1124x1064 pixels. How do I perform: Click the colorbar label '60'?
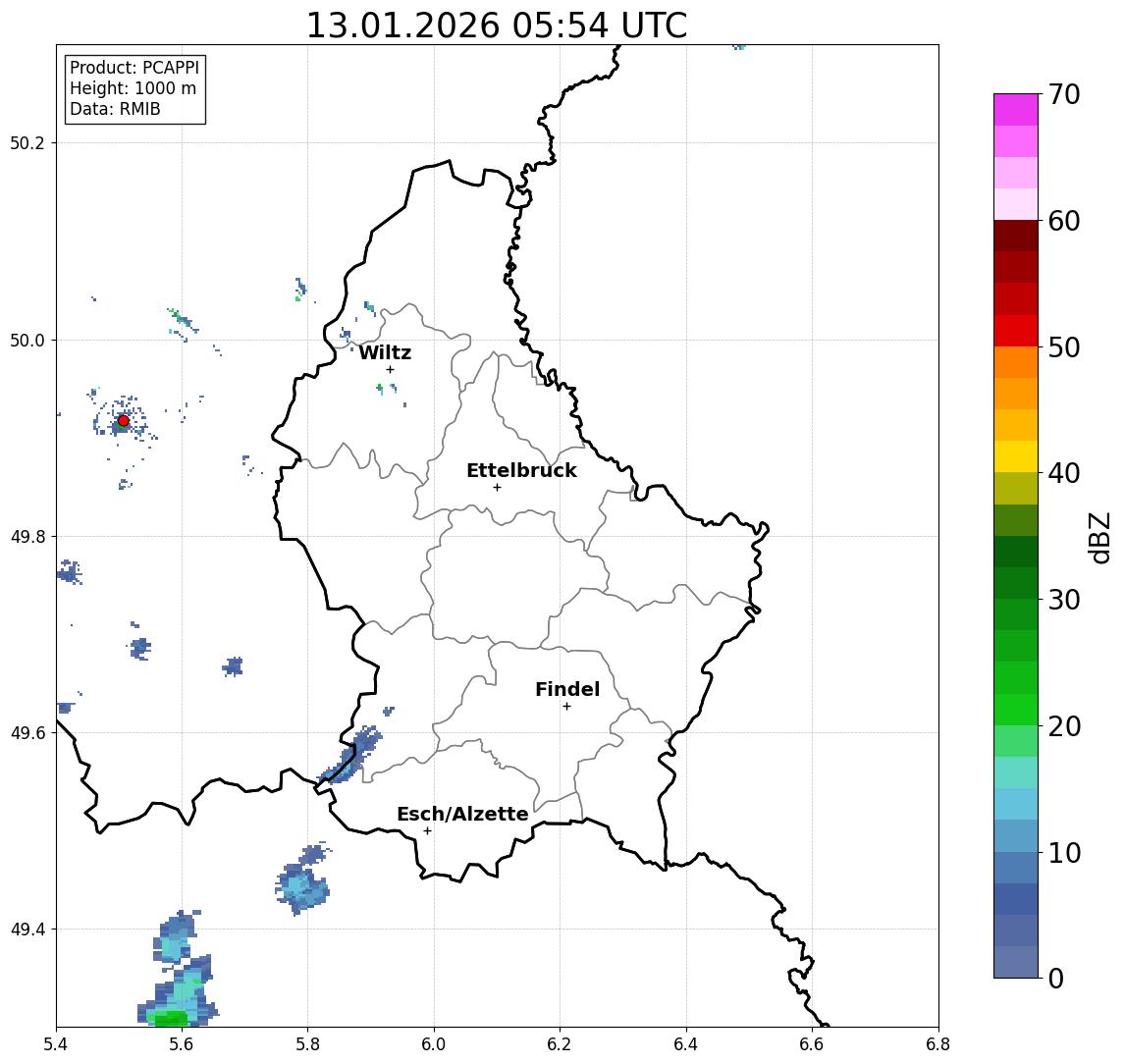1064,221
